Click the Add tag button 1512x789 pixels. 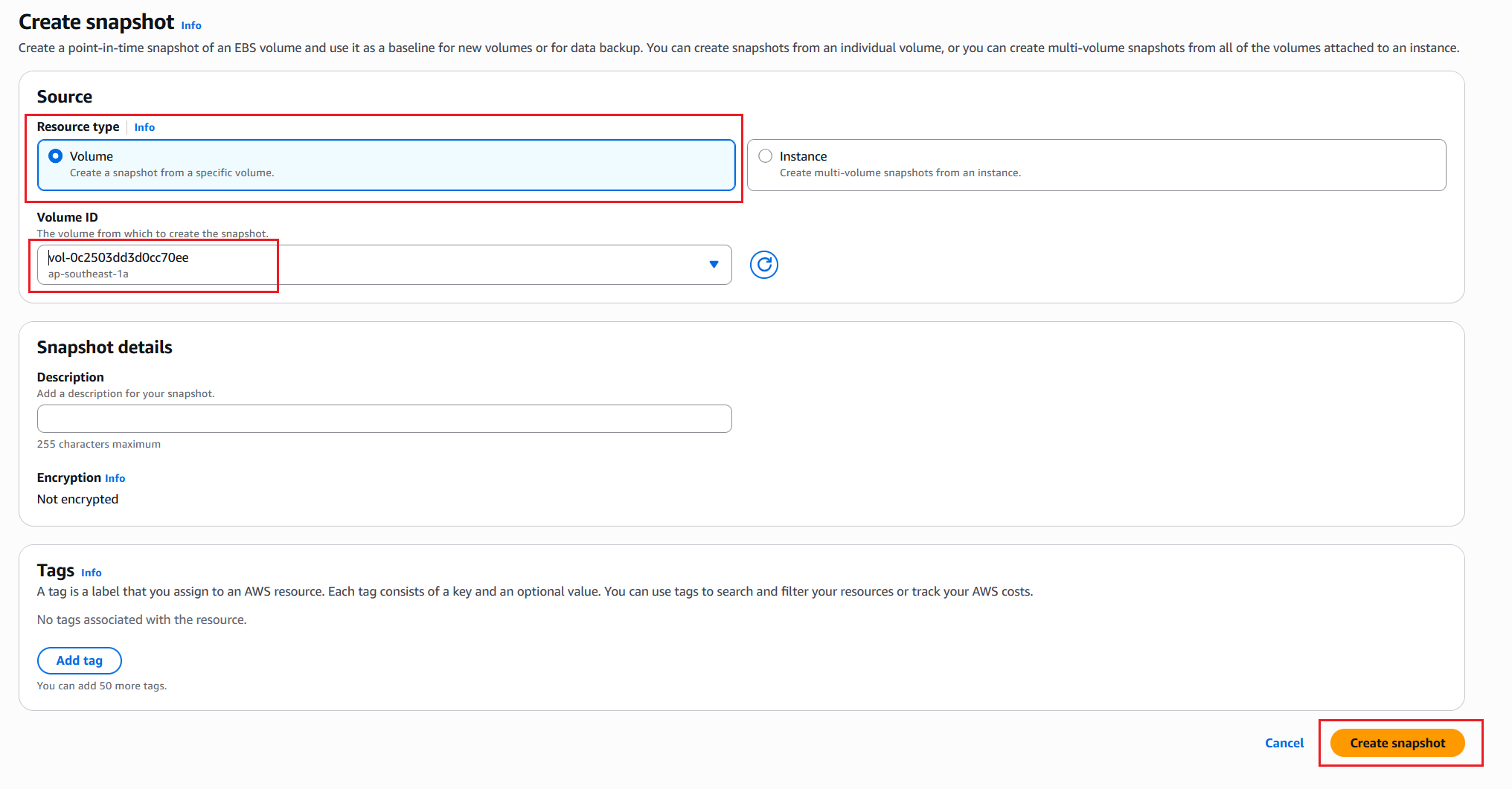(x=79, y=660)
